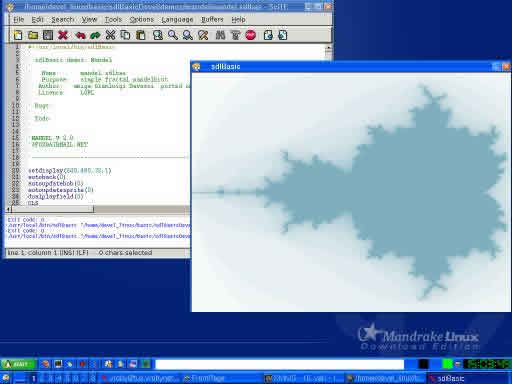Open the Language menu
The height and width of the screenshot is (384, 512).
[177, 20]
